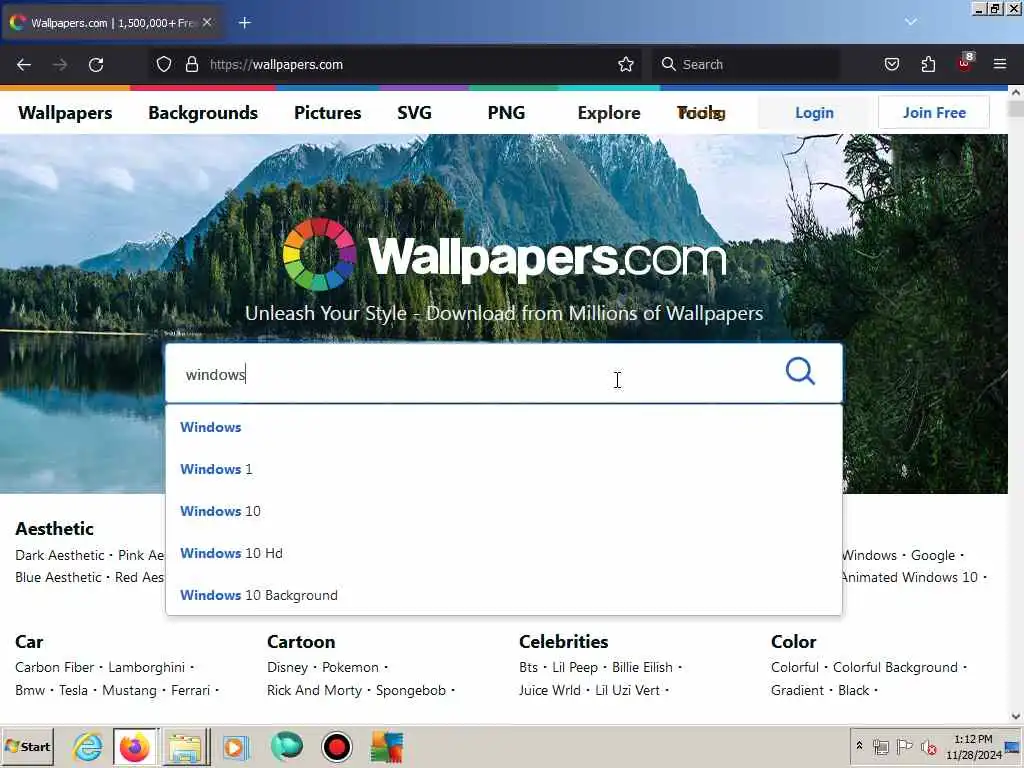Image resolution: width=1024 pixels, height=768 pixels.
Task: Click the show desktop button
Action: pos(1013,746)
